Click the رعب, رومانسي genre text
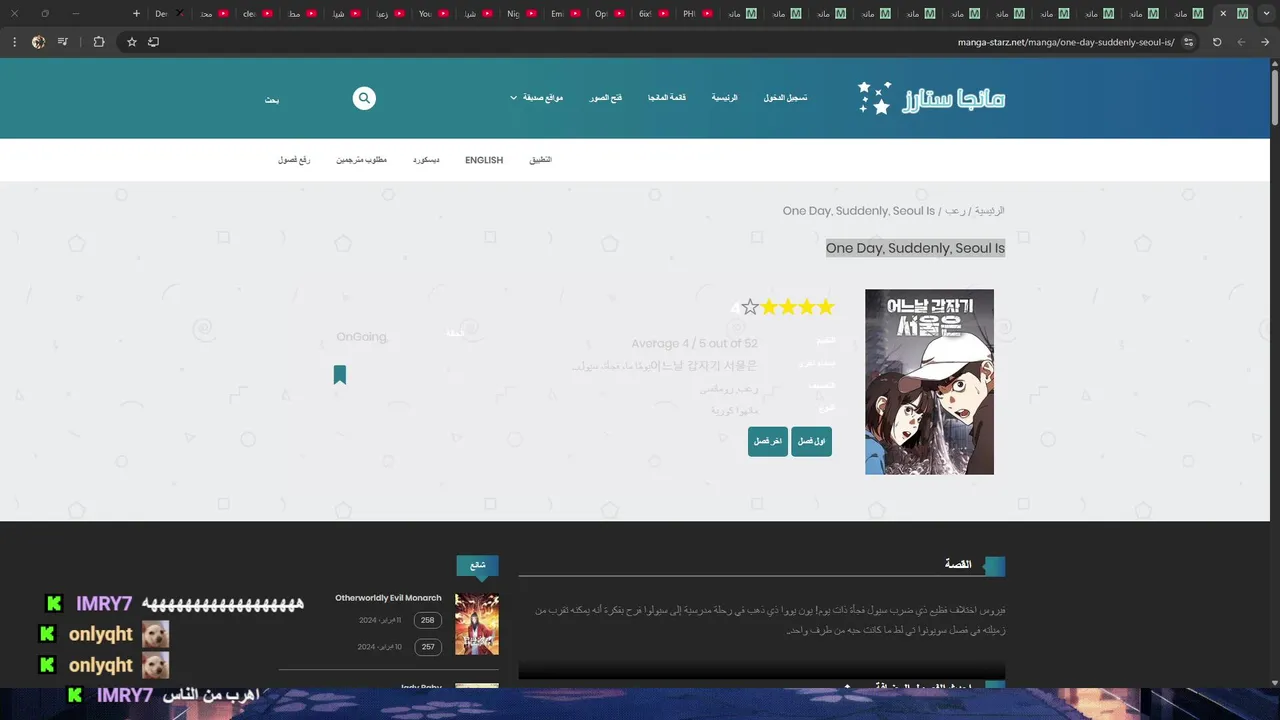This screenshot has width=1280, height=720. 729,388
